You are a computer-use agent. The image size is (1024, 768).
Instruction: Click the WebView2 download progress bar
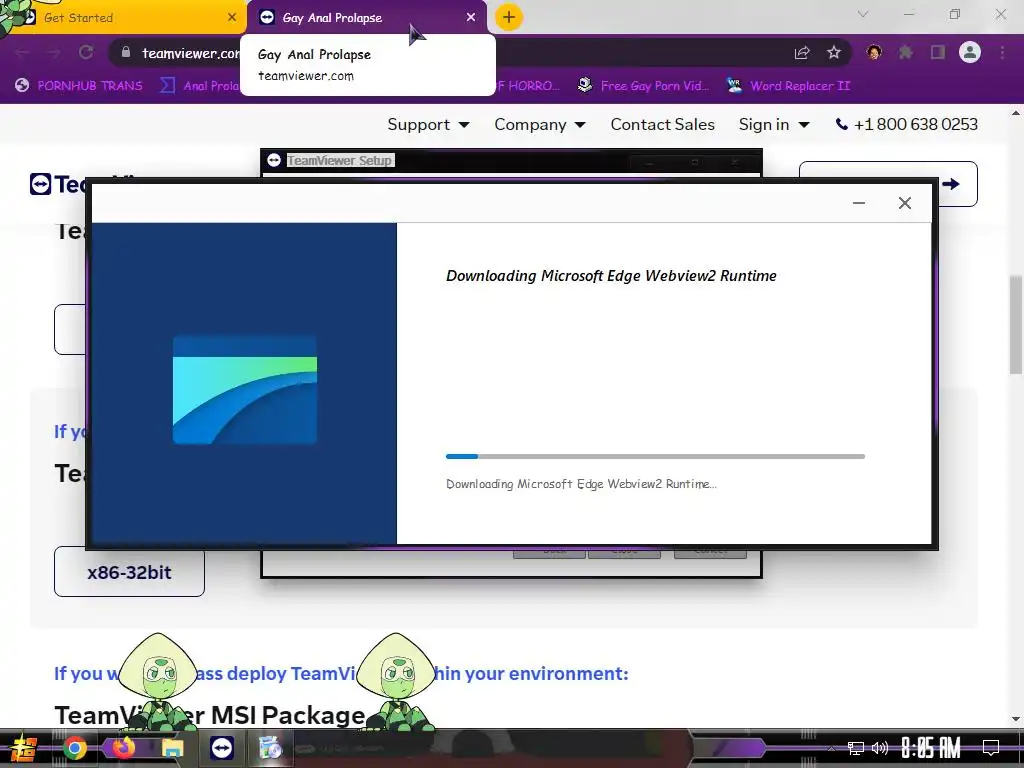(x=655, y=456)
